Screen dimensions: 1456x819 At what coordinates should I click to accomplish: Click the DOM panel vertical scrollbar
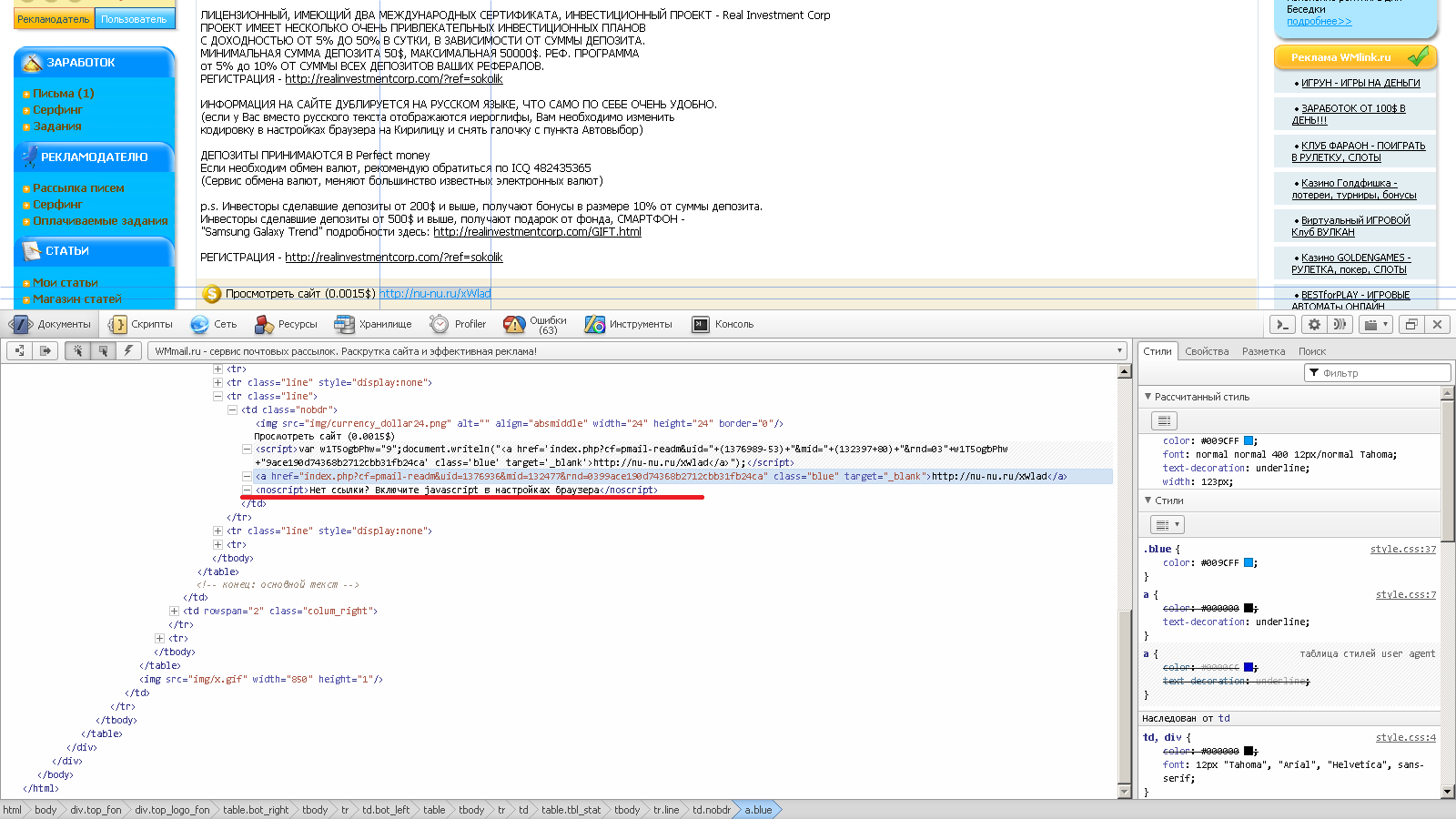tap(1125, 582)
